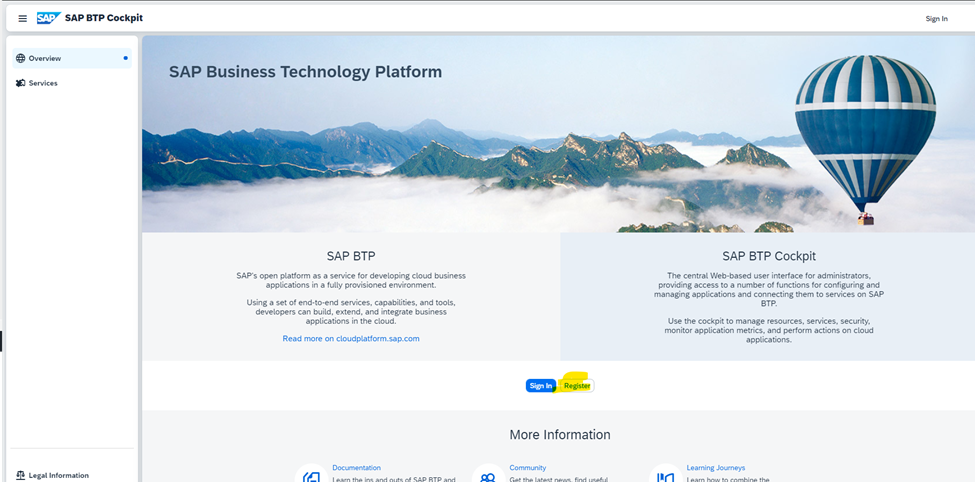Open the Community link
The height and width of the screenshot is (482, 975).
coord(527,468)
